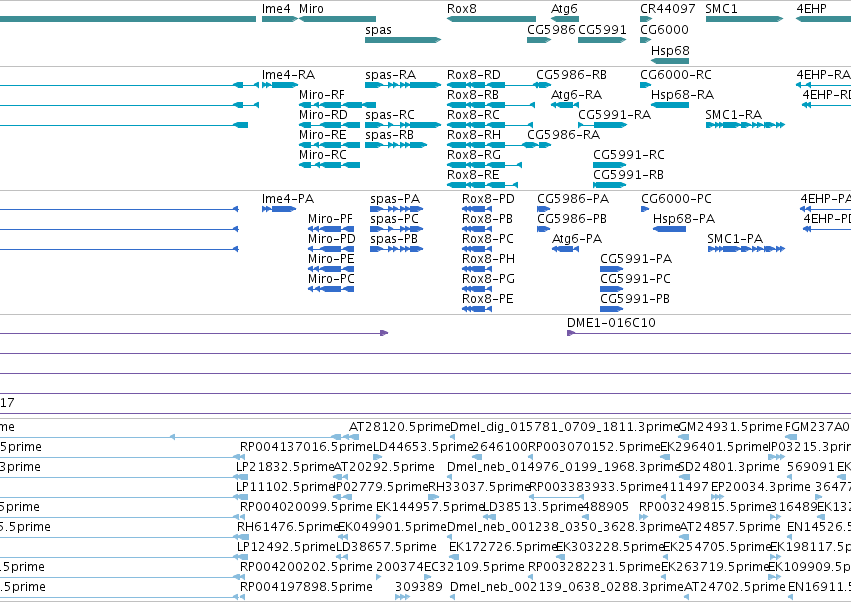Viewport: 851px width, 602px height.
Task: Open the Hsp68-RA transcript label
Action: tap(682, 96)
